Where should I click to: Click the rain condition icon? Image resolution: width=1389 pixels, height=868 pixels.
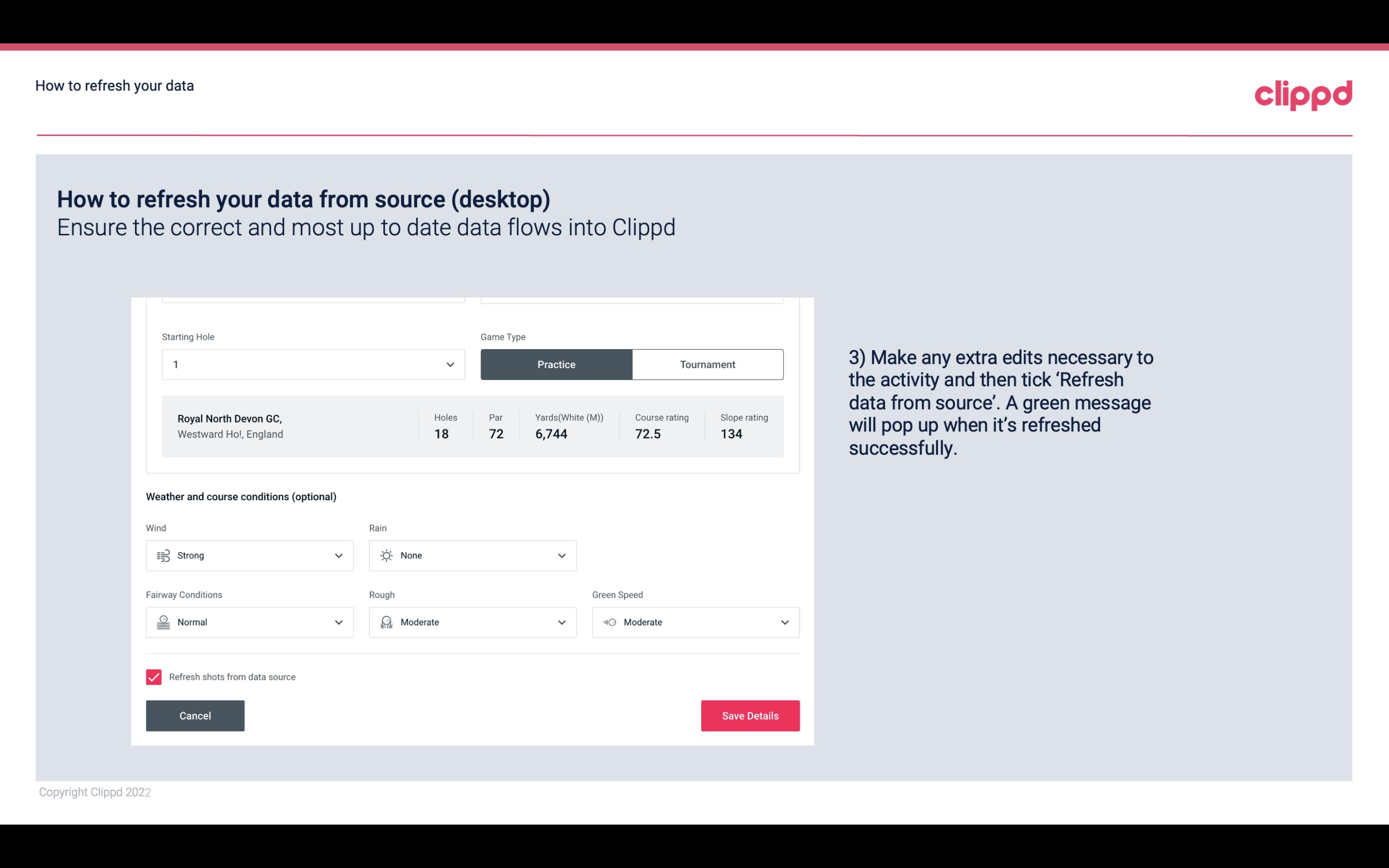[386, 555]
